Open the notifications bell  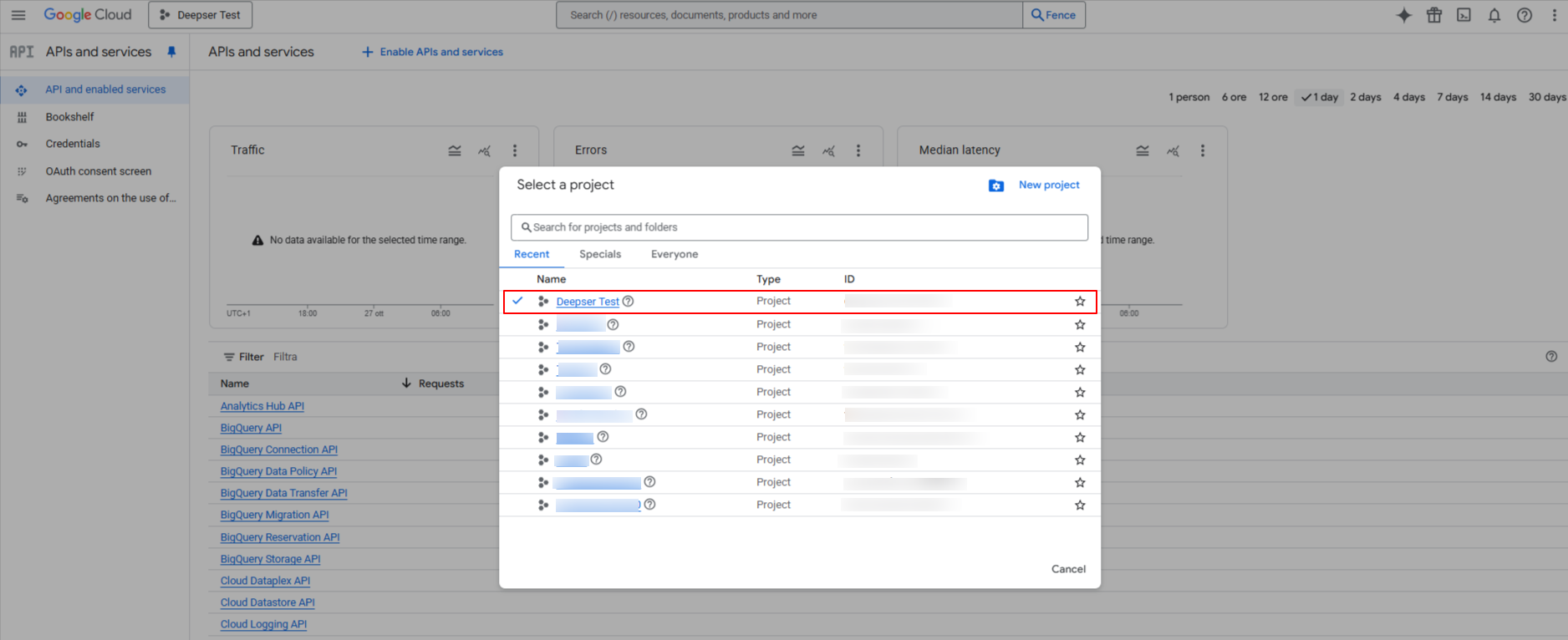1494,15
